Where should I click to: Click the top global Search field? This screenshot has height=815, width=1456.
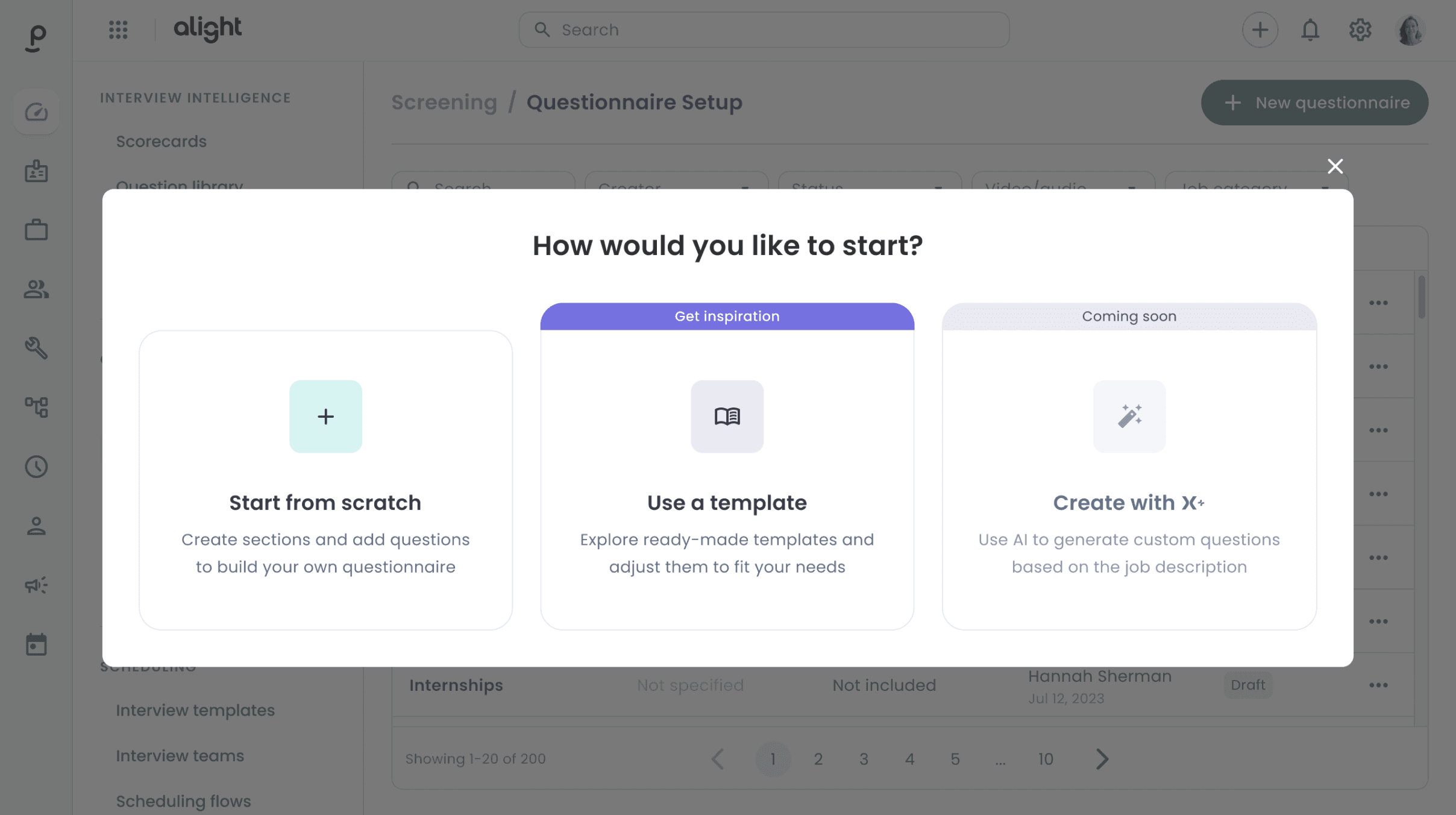point(764,30)
